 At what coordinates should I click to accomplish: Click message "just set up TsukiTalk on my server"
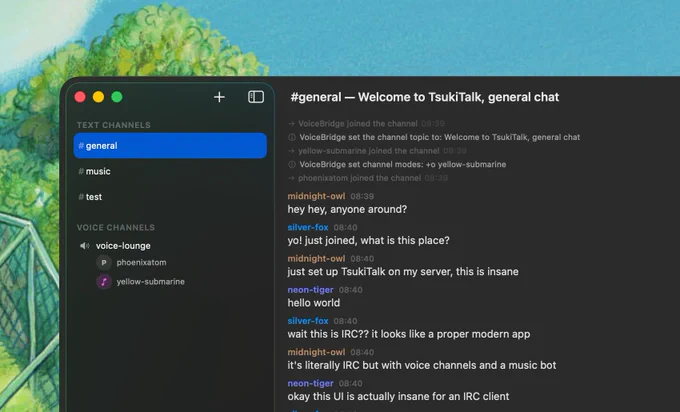tap(403, 272)
